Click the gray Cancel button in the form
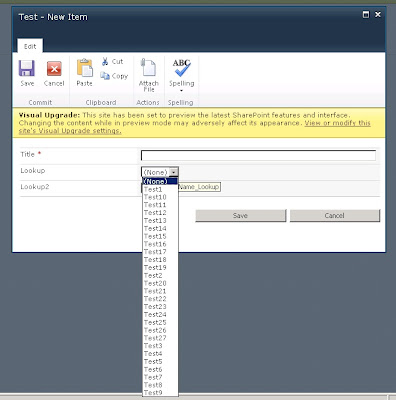Viewport: 396px width, 400px height. pyautogui.click(x=335, y=216)
